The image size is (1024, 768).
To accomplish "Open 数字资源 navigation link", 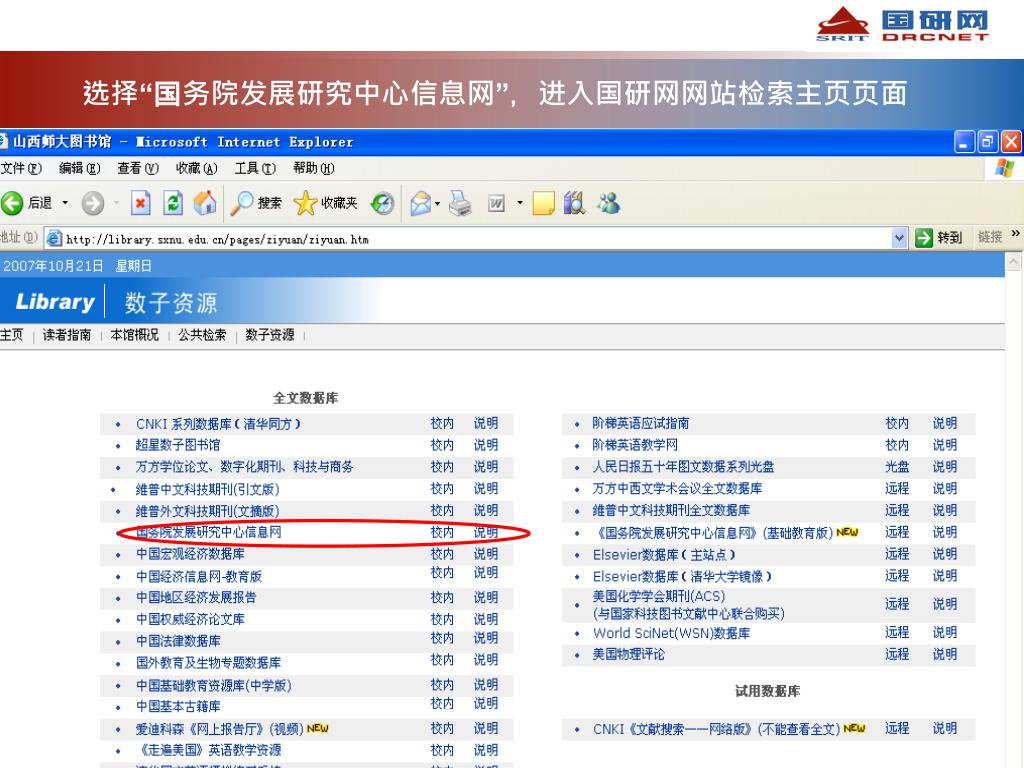I will point(270,335).
